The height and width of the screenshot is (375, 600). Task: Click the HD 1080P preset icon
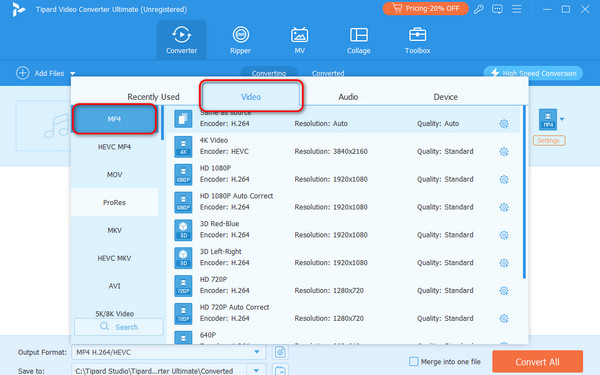point(183,175)
